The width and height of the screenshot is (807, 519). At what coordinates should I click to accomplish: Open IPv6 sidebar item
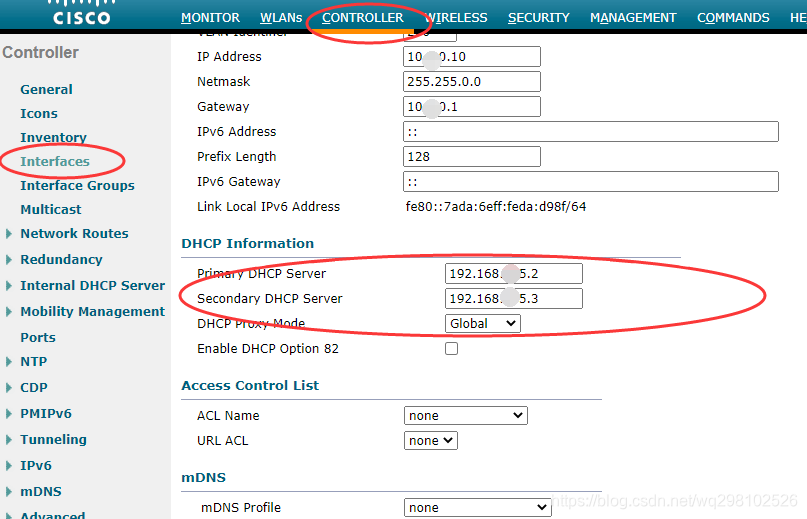click(36, 465)
